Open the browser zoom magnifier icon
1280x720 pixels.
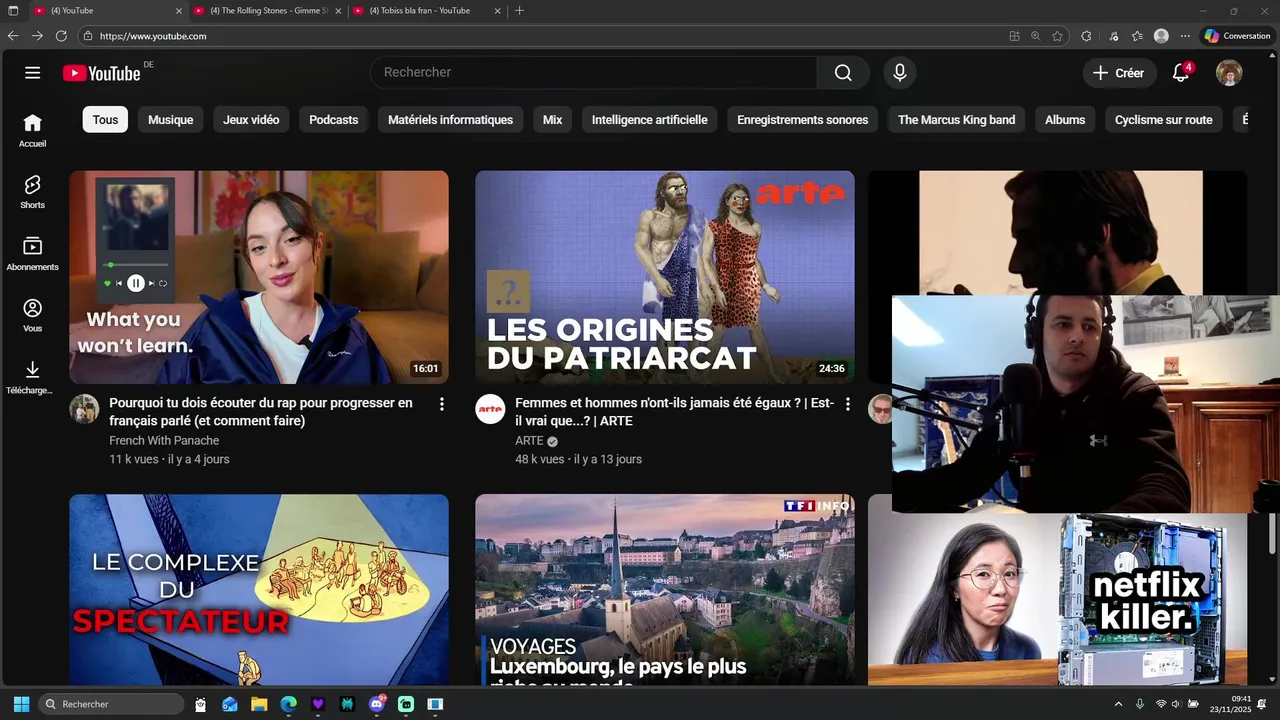coord(1035,36)
